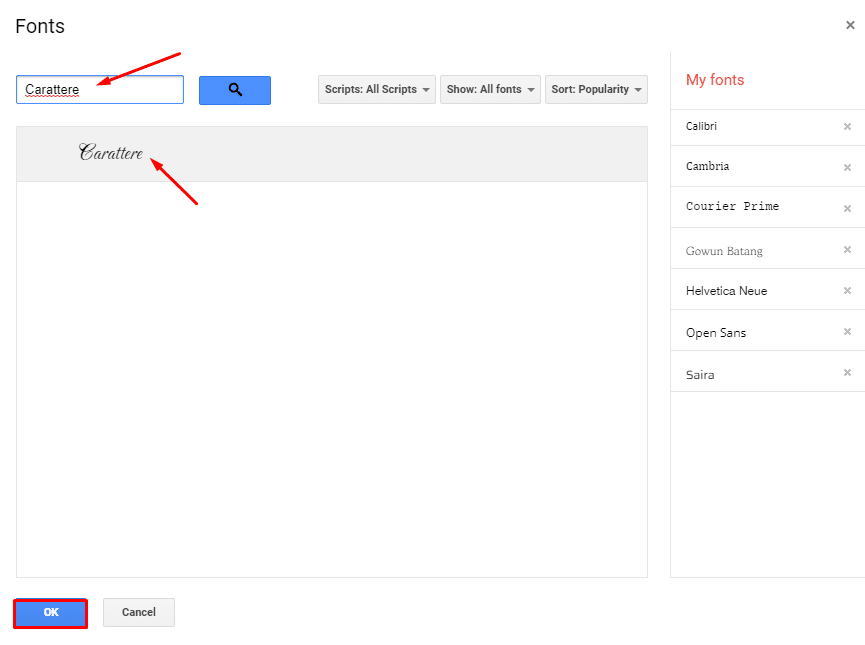Remove Gowun Batang from My fonts
Screen dimensions: 865x645
[x=847, y=250]
